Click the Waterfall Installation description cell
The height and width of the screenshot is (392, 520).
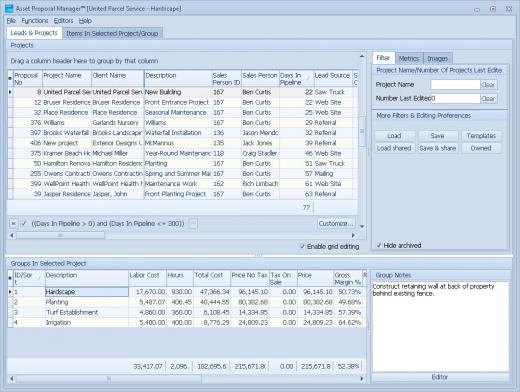pyautogui.click(x=178, y=133)
